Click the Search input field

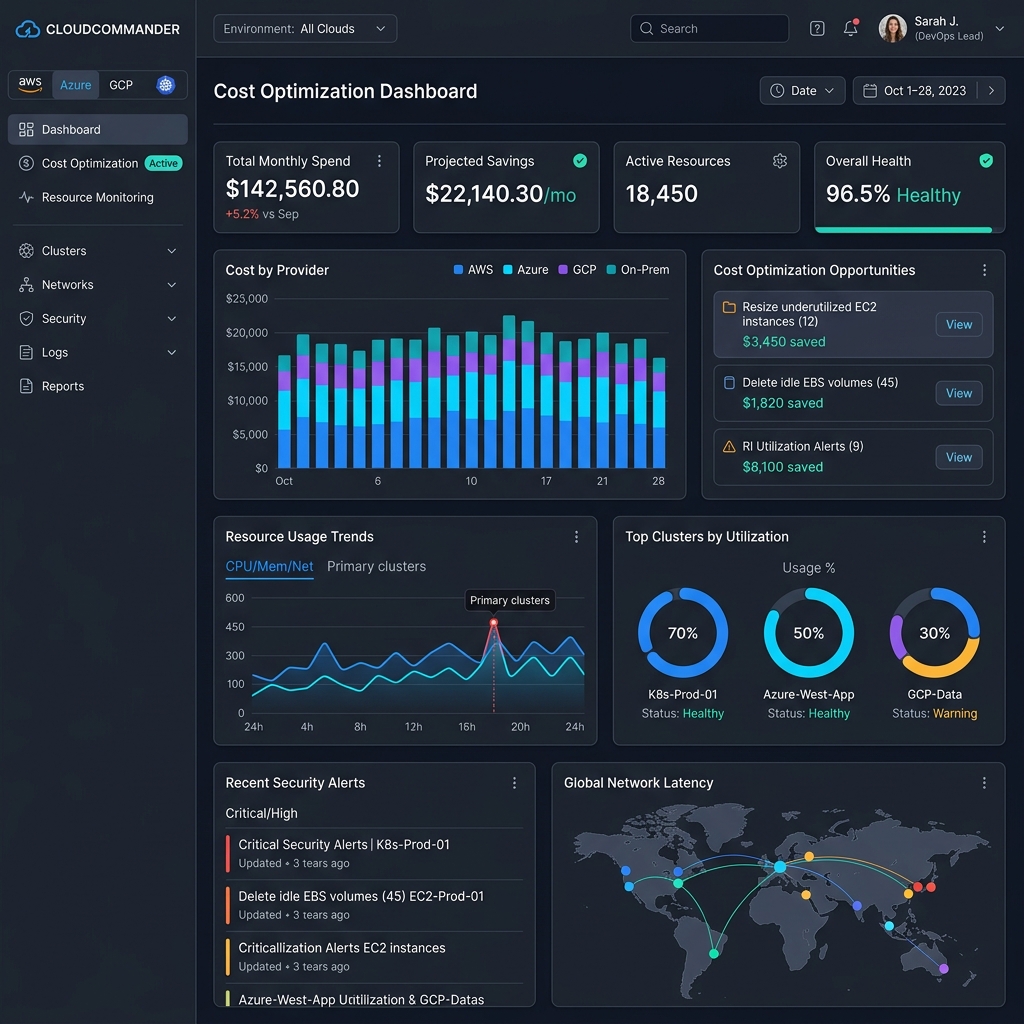click(709, 29)
